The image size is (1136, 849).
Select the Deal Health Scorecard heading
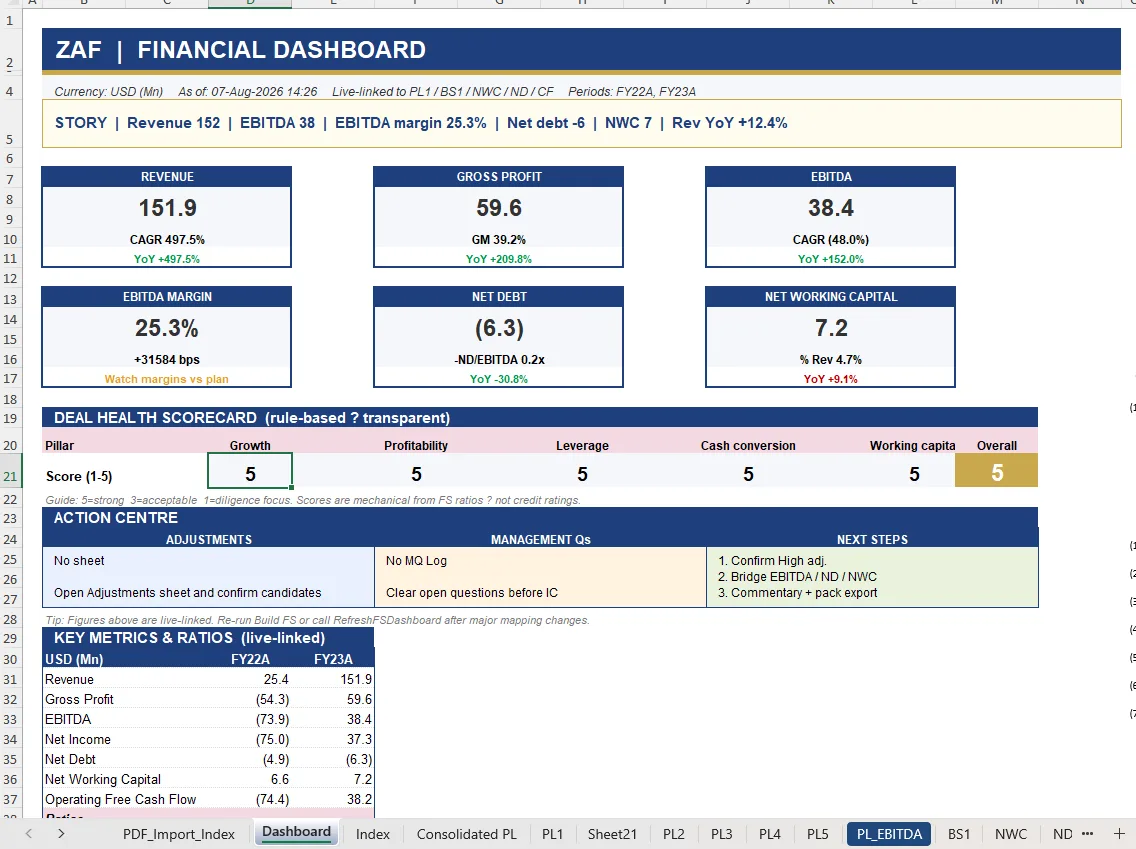(251, 418)
